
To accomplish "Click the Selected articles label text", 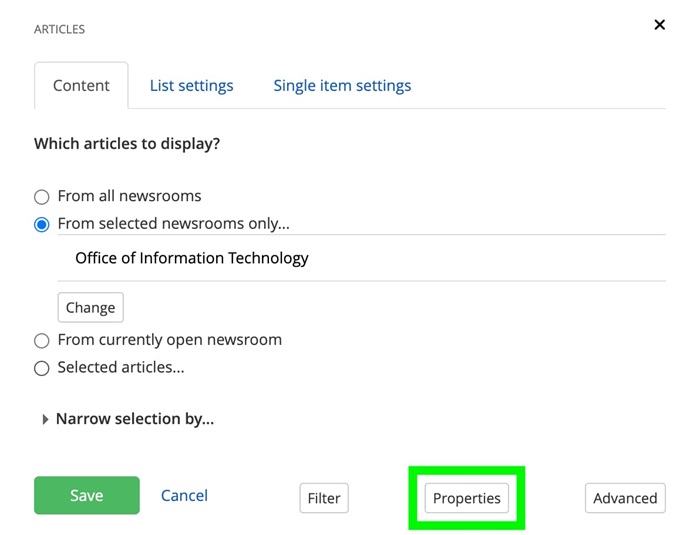I will pyautogui.click(x=121, y=367).
